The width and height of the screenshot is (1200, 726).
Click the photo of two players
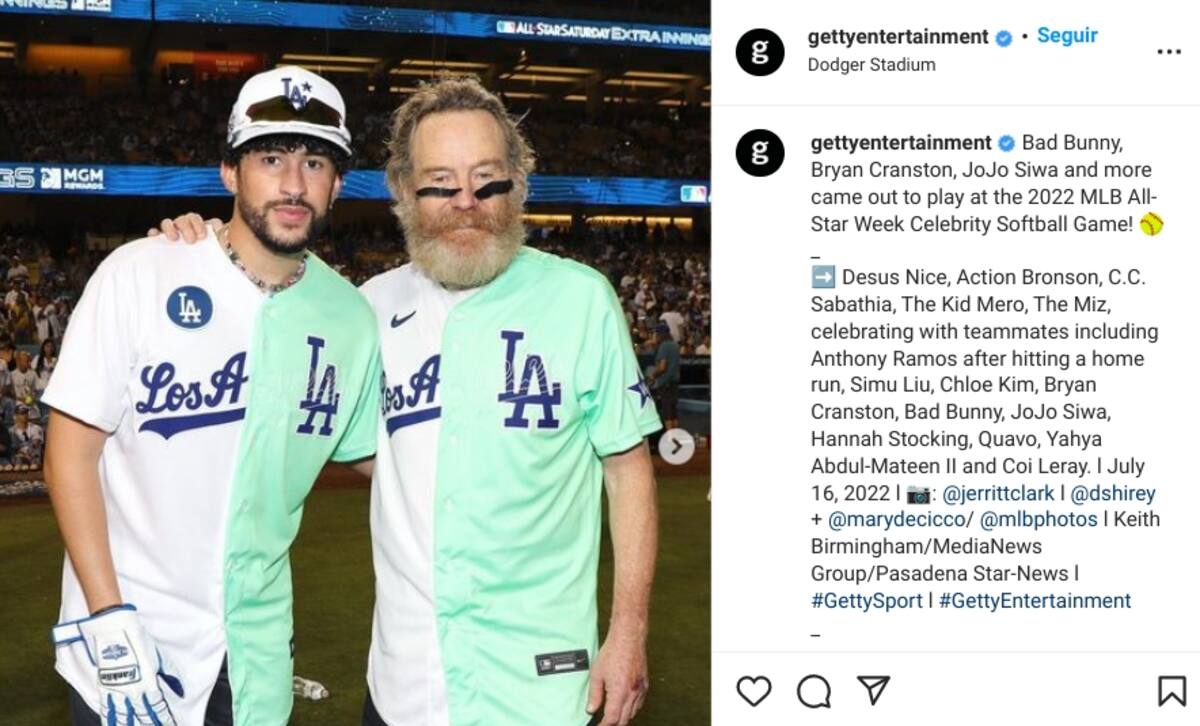tap(355, 363)
